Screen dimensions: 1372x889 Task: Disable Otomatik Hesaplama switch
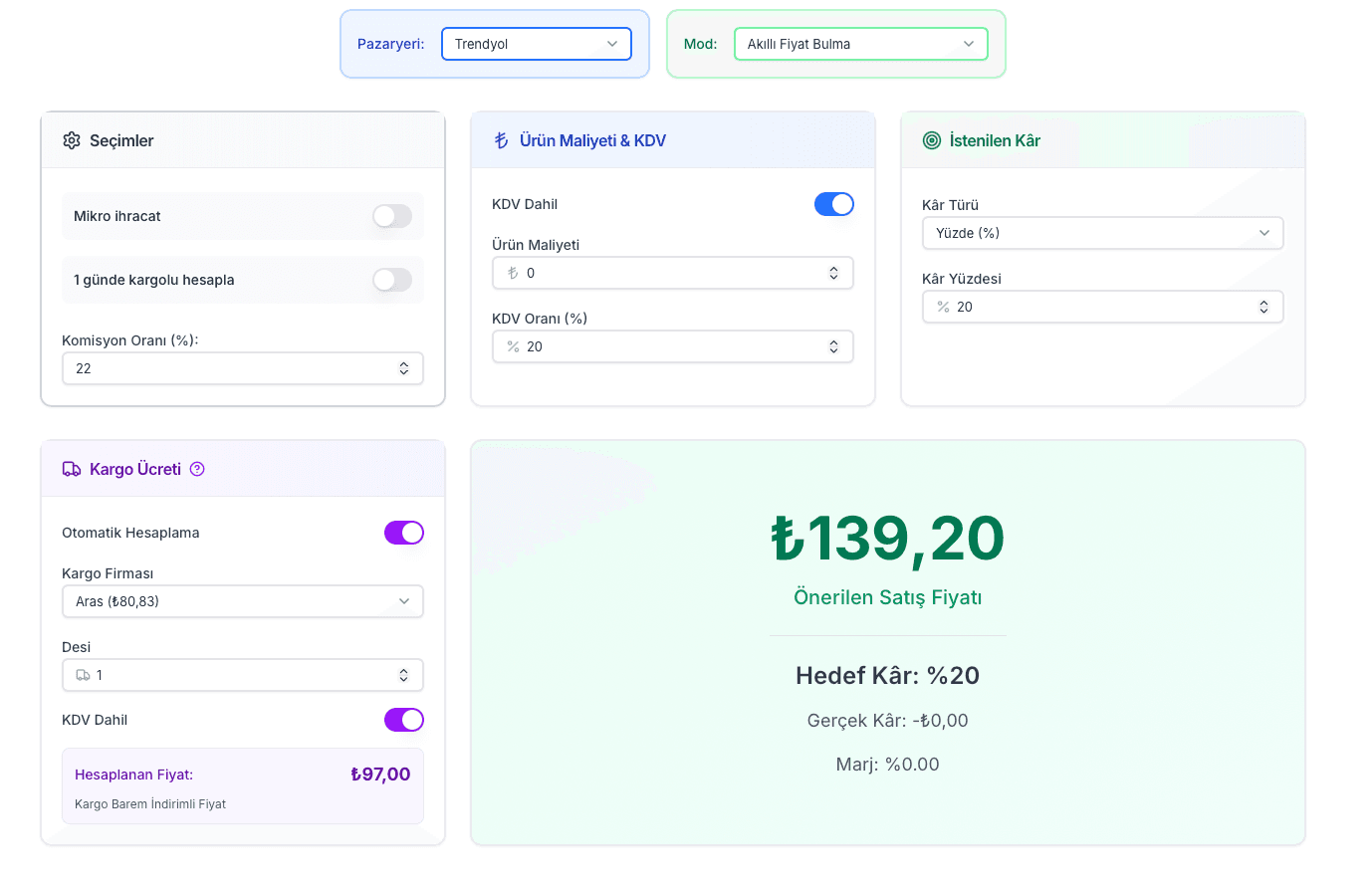tap(404, 533)
